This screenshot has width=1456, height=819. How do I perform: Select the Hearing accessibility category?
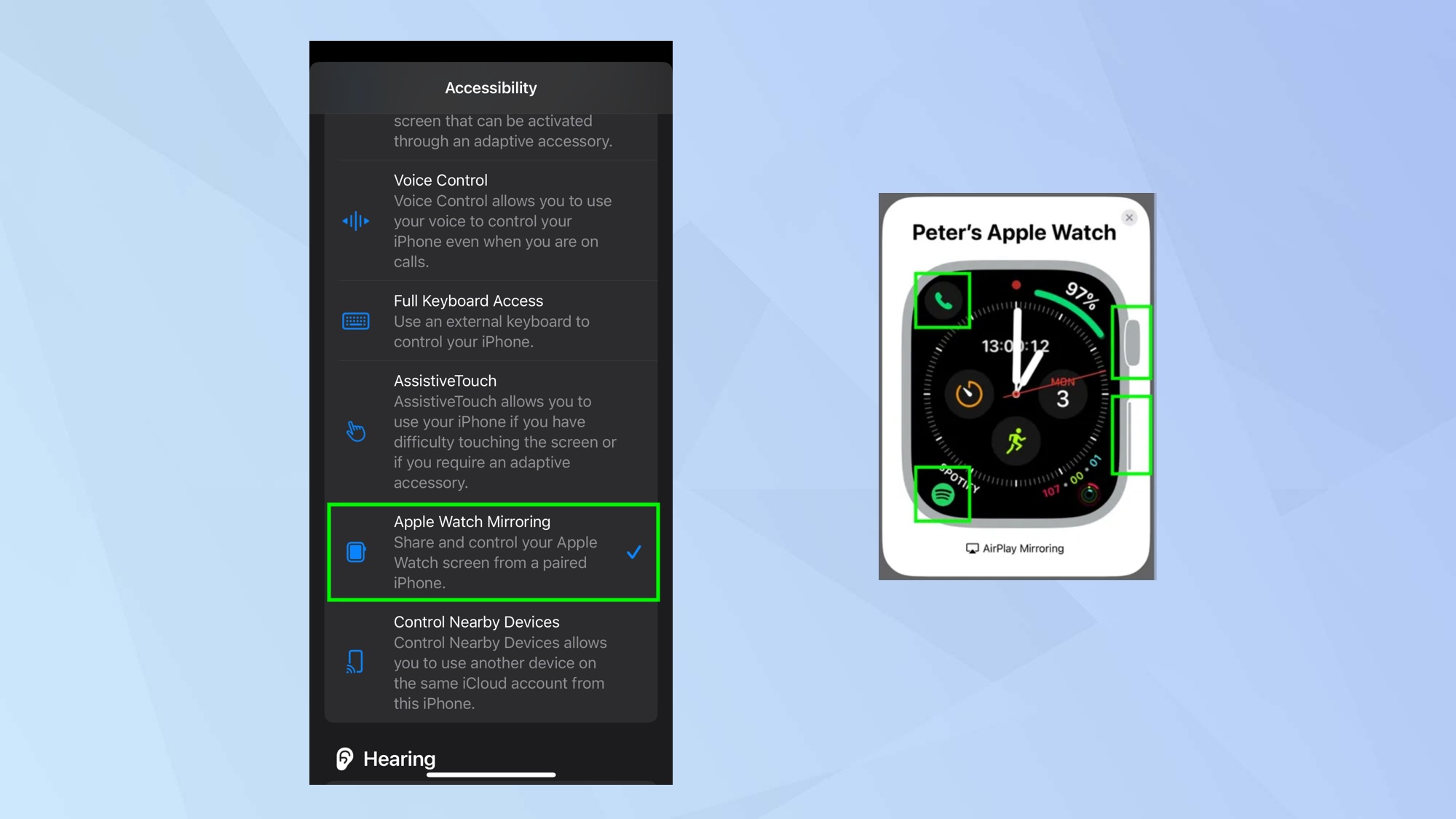coord(399,758)
